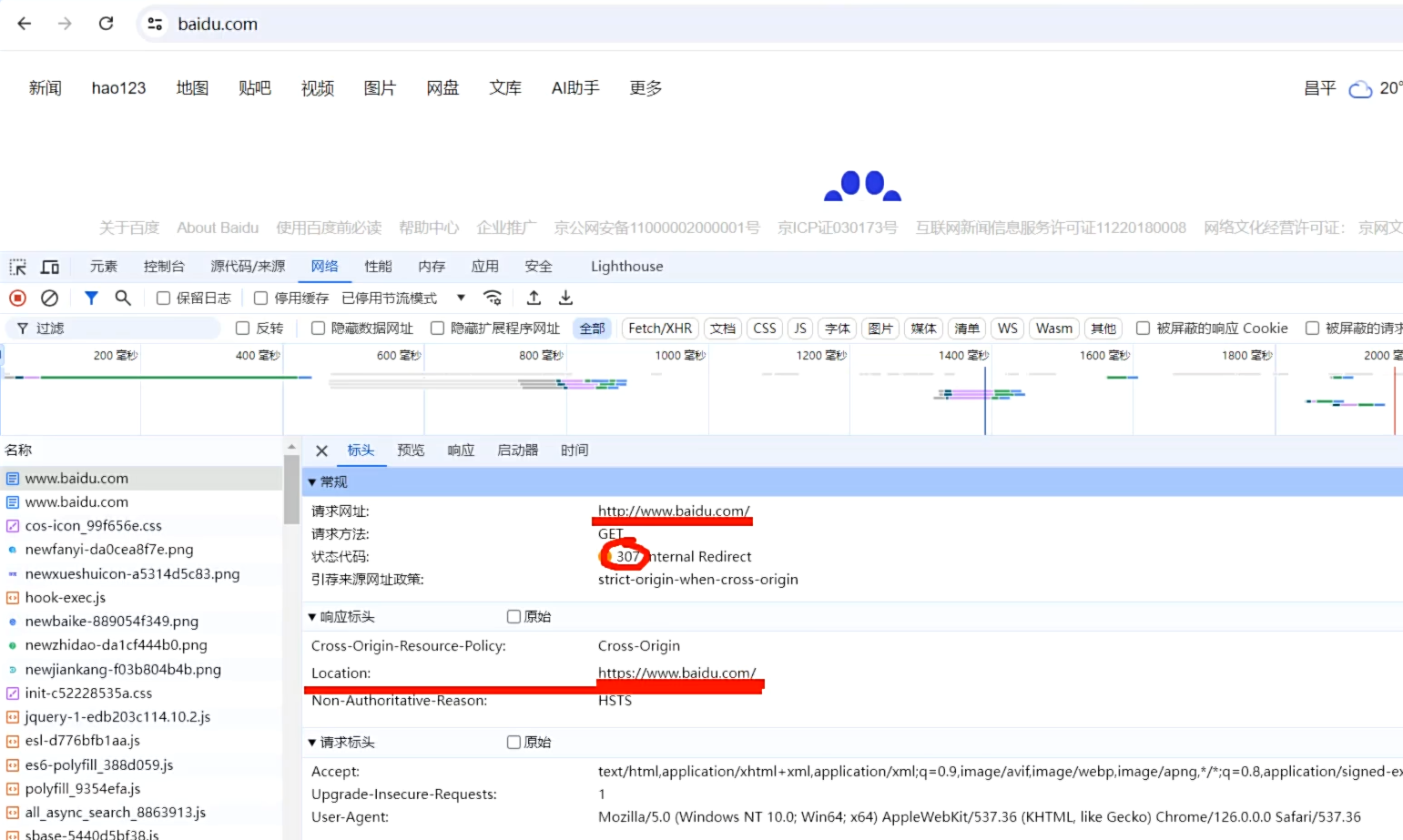Screen dimensions: 1403x840
Task: Open the 性能 tab
Action: pos(378,267)
